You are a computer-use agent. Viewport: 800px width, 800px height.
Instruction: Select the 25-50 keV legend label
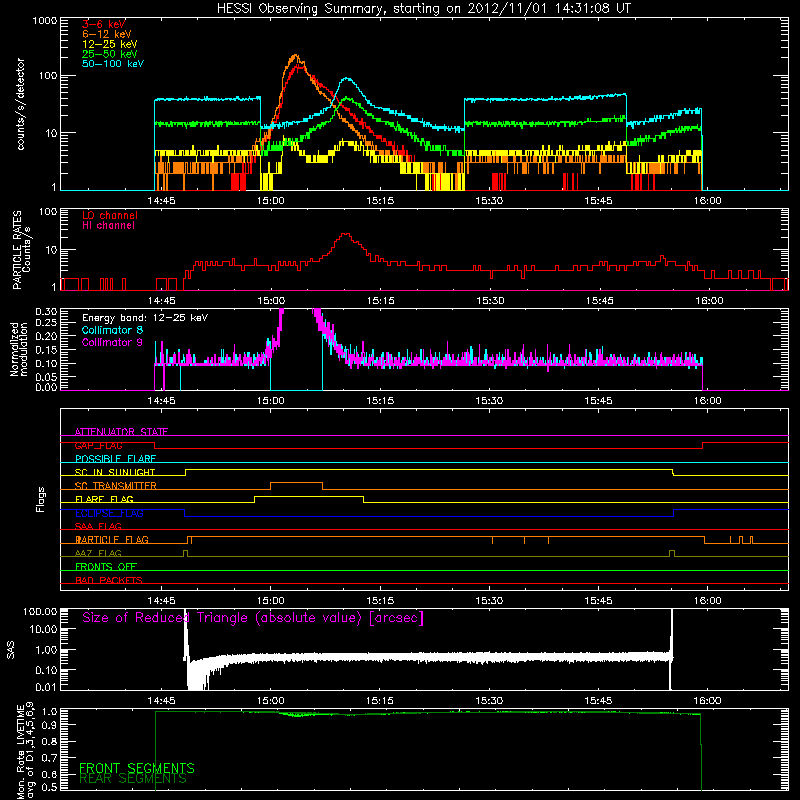point(109,54)
